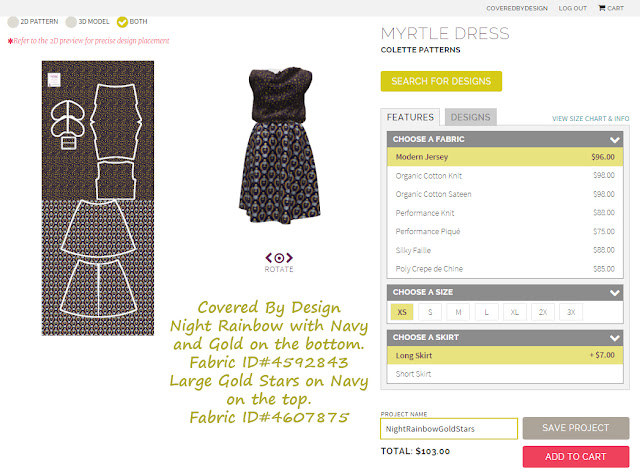Collapse the Choose a Skirt section
This screenshot has height=469, width=640.
click(614, 338)
